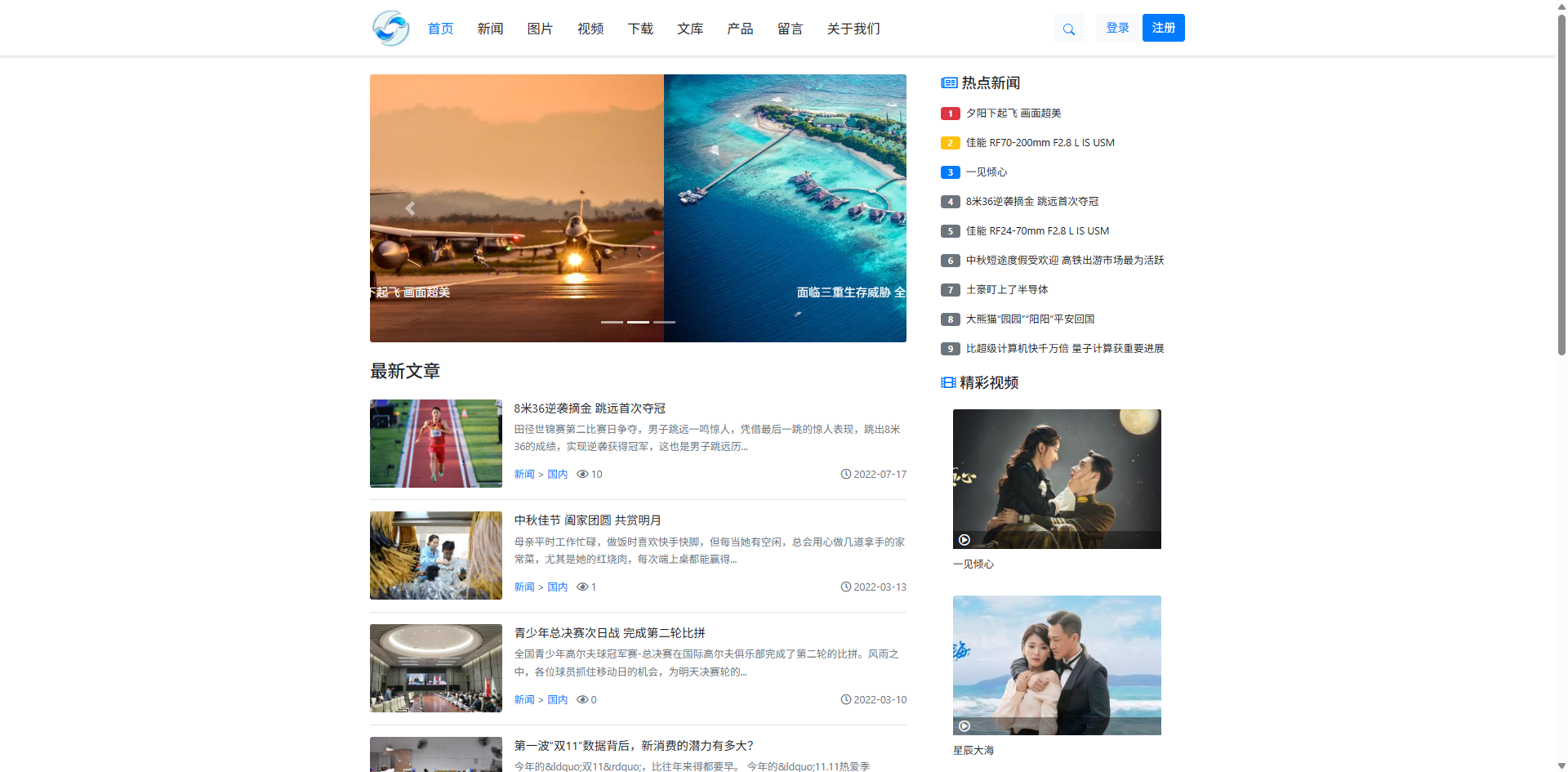
Task: Click rank 1 badge in hot news
Action: [950, 114]
